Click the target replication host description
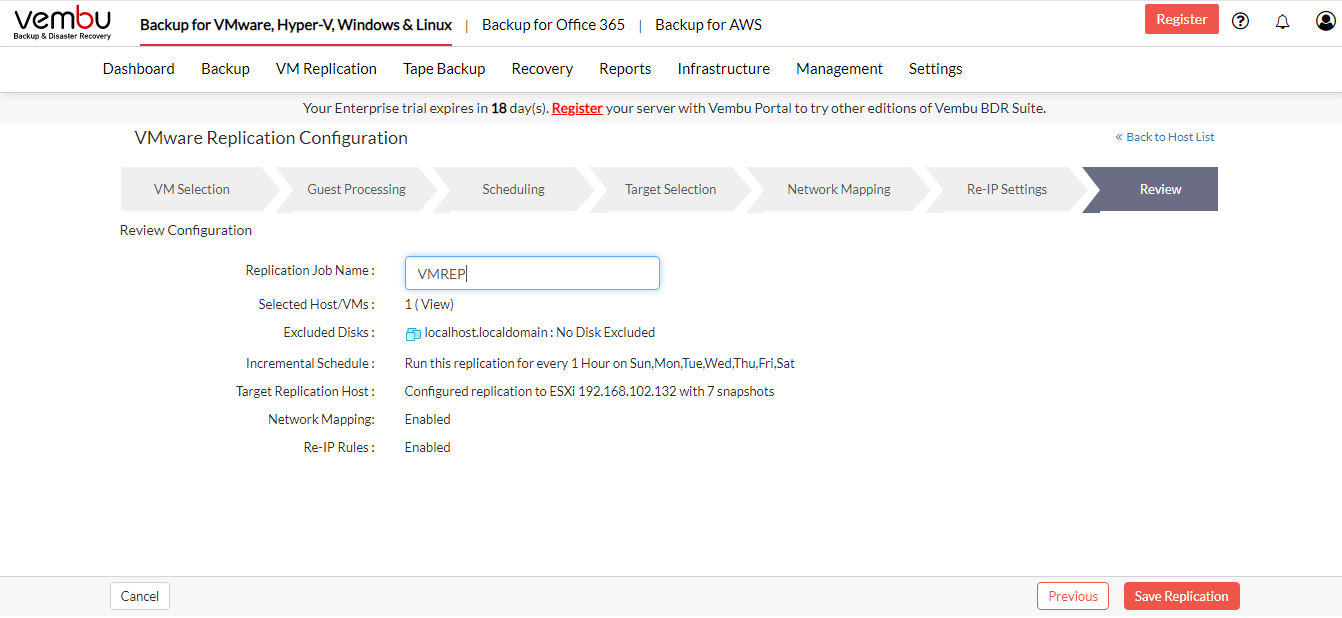Screen dimensions: 1342x618 click(589, 391)
